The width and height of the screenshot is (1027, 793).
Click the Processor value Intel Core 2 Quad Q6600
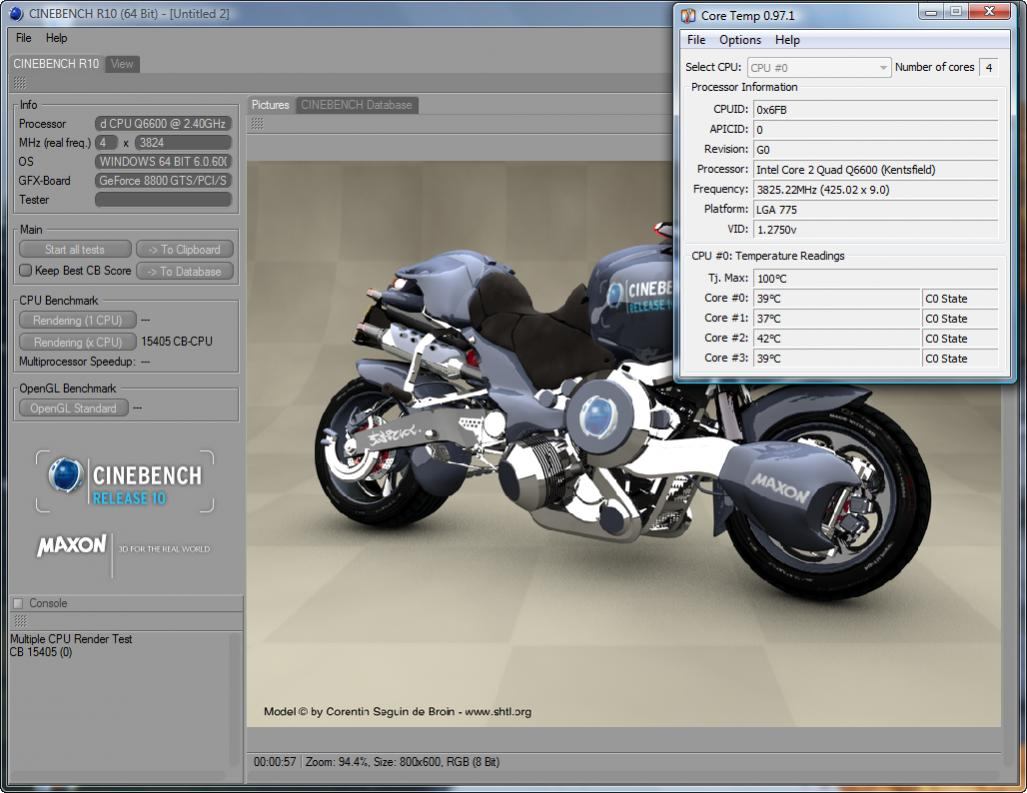point(875,170)
